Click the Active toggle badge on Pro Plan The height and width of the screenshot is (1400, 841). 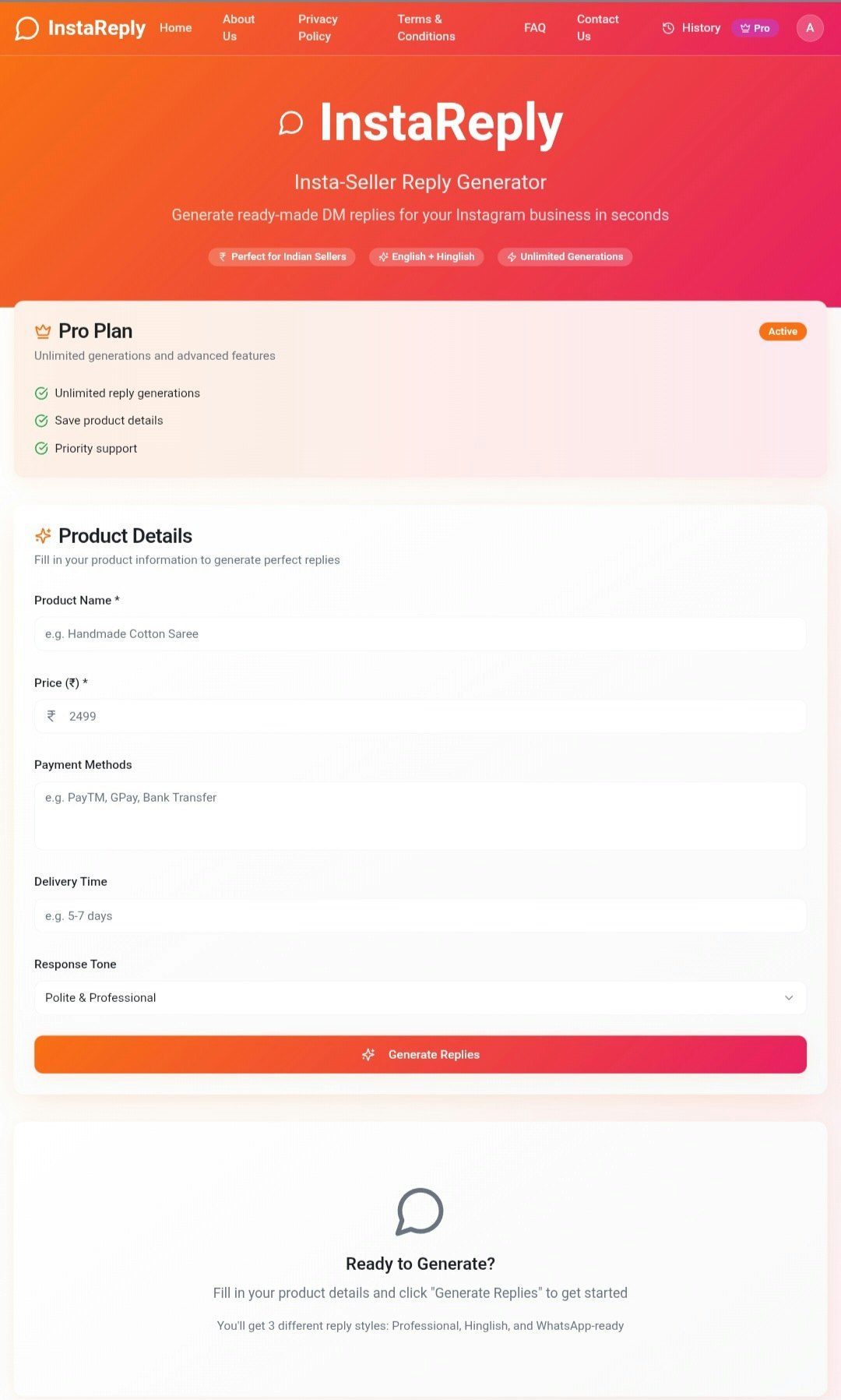tap(783, 331)
